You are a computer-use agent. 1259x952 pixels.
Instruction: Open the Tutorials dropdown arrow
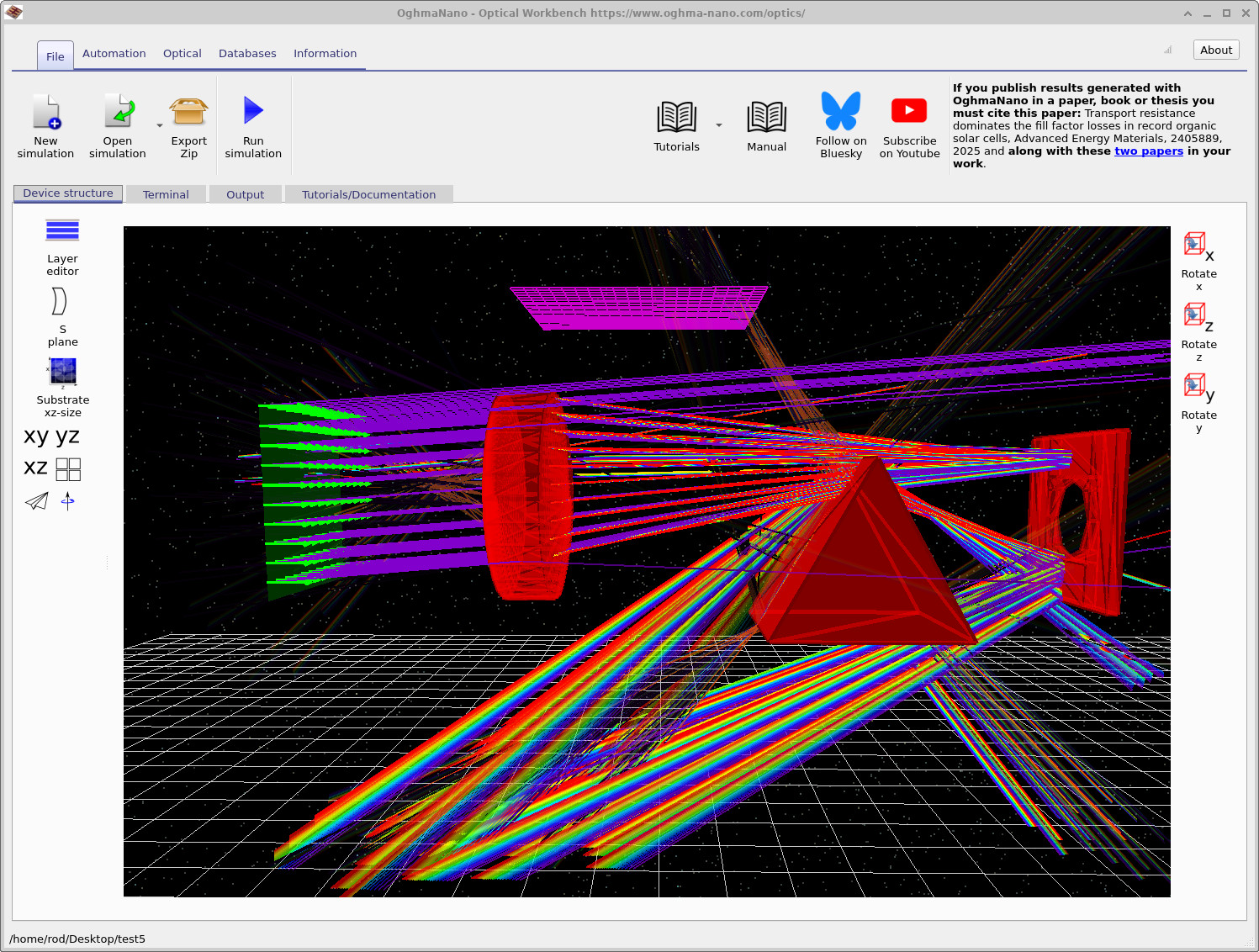tap(719, 124)
